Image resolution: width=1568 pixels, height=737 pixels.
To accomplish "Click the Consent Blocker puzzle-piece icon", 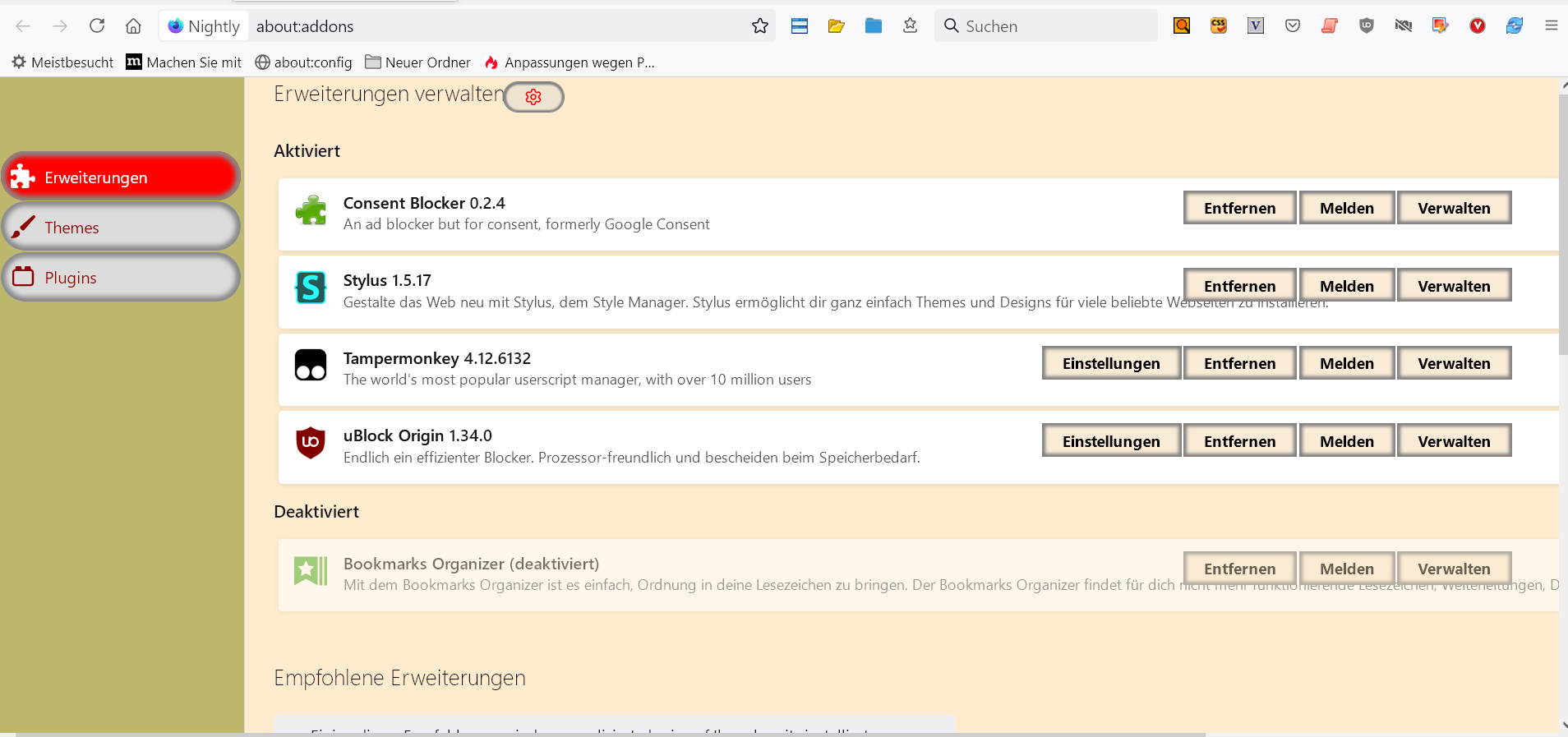I will [x=311, y=211].
